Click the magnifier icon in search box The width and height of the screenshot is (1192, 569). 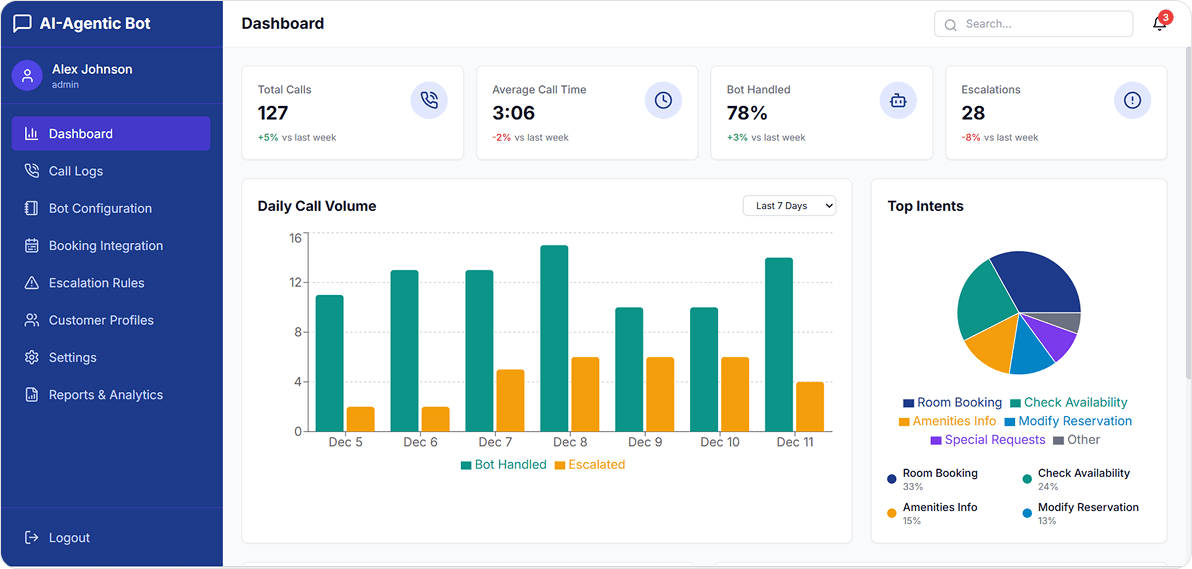click(x=951, y=25)
